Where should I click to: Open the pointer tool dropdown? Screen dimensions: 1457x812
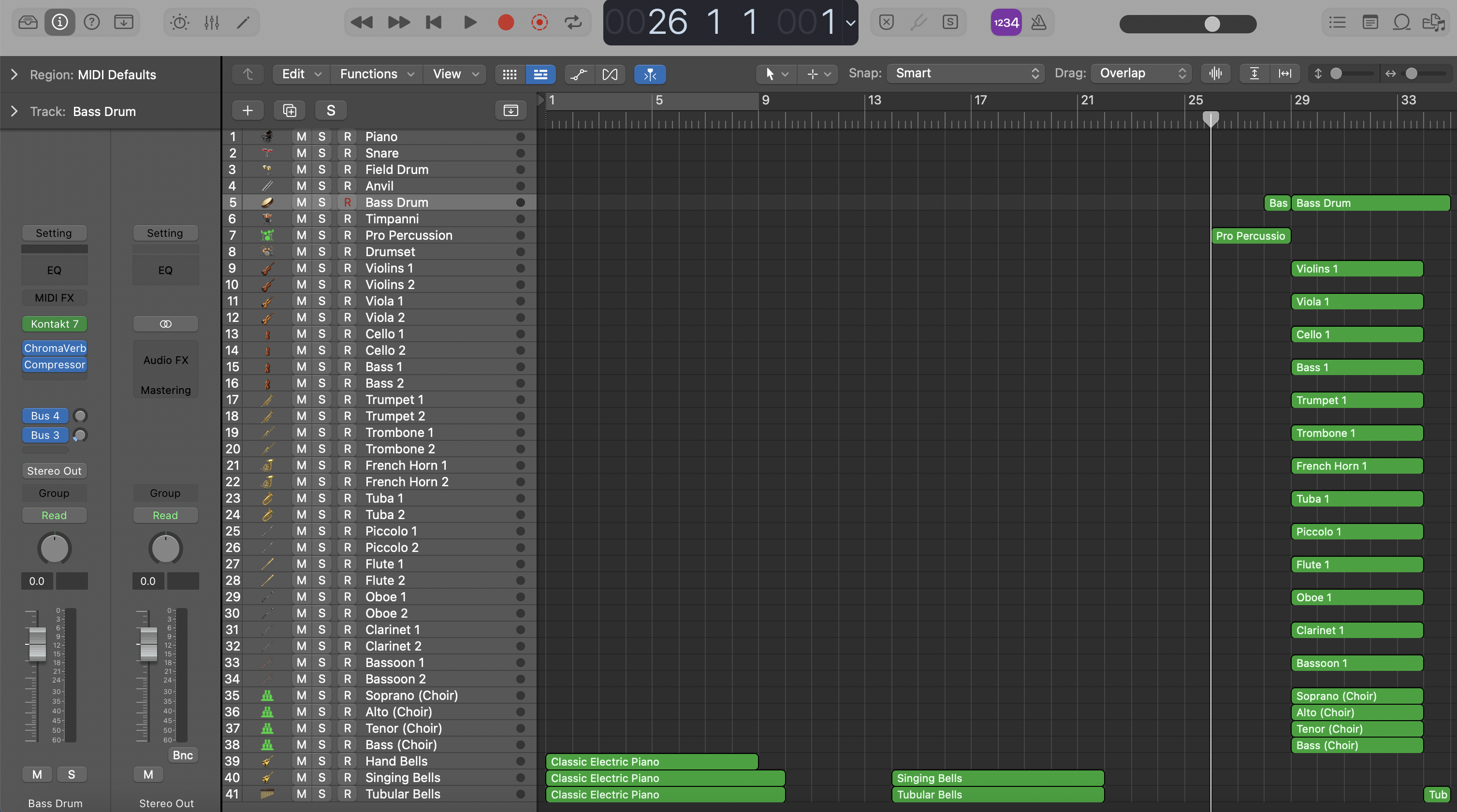[776, 74]
